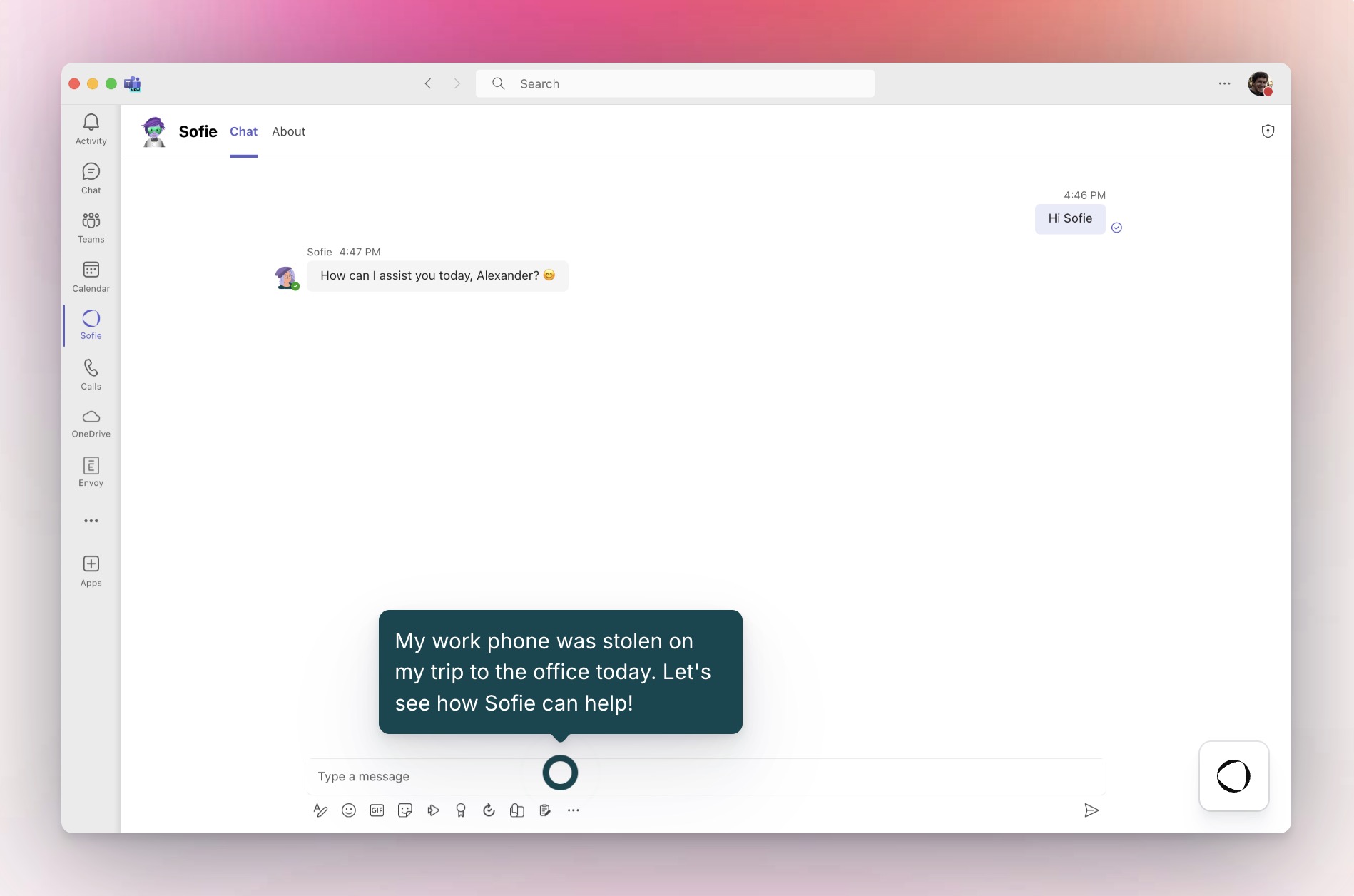Open Calls in the sidebar

coord(91,375)
